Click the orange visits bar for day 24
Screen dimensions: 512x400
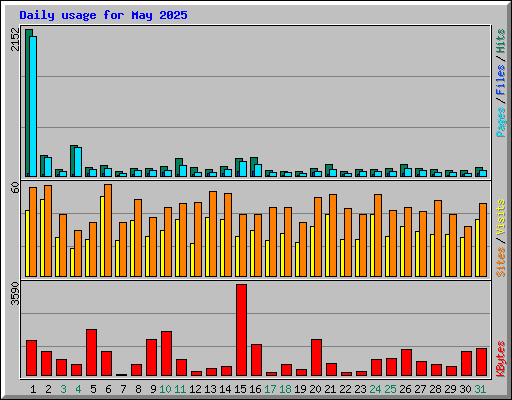[x=378, y=235]
